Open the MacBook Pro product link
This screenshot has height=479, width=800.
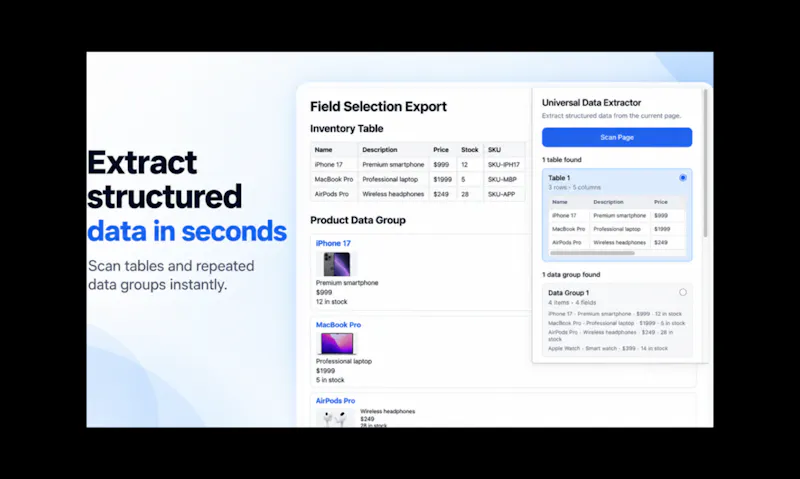(338, 324)
